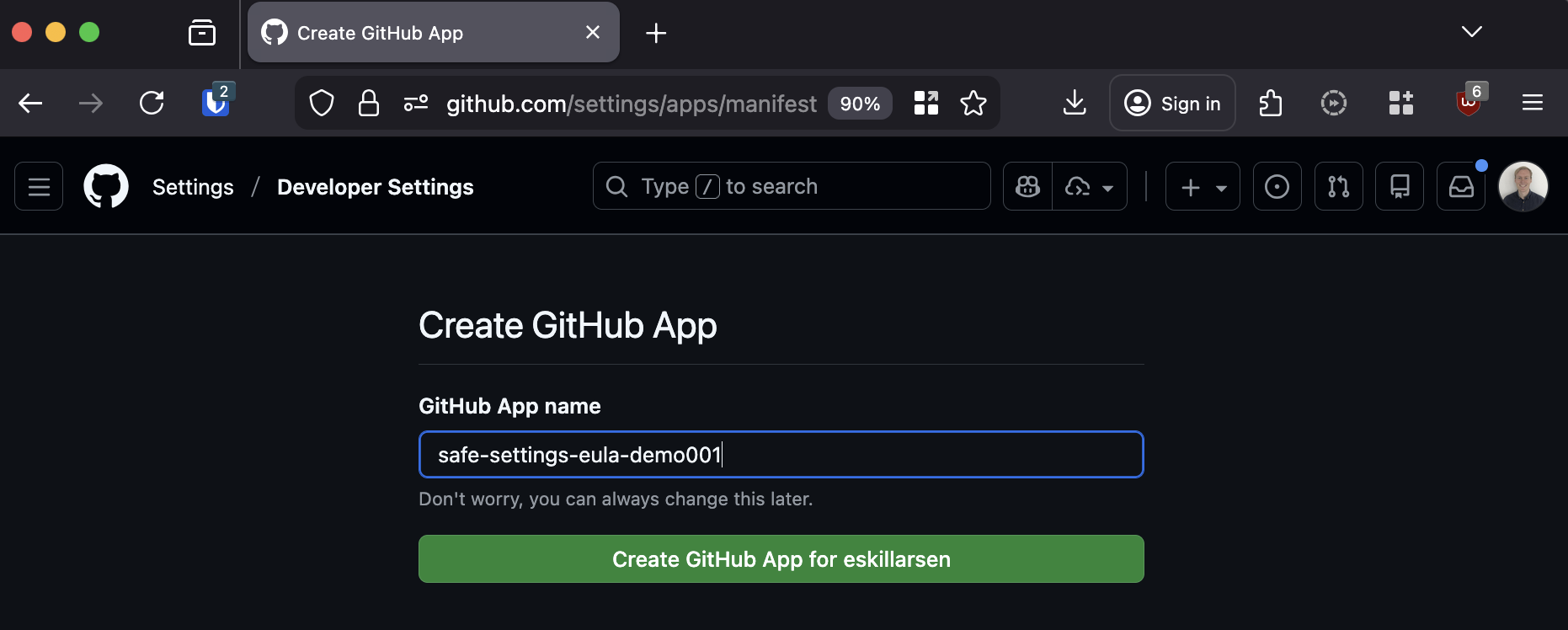The height and width of the screenshot is (630, 1568).
Task: Click the browser forward arrow
Action: pos(91,104)
